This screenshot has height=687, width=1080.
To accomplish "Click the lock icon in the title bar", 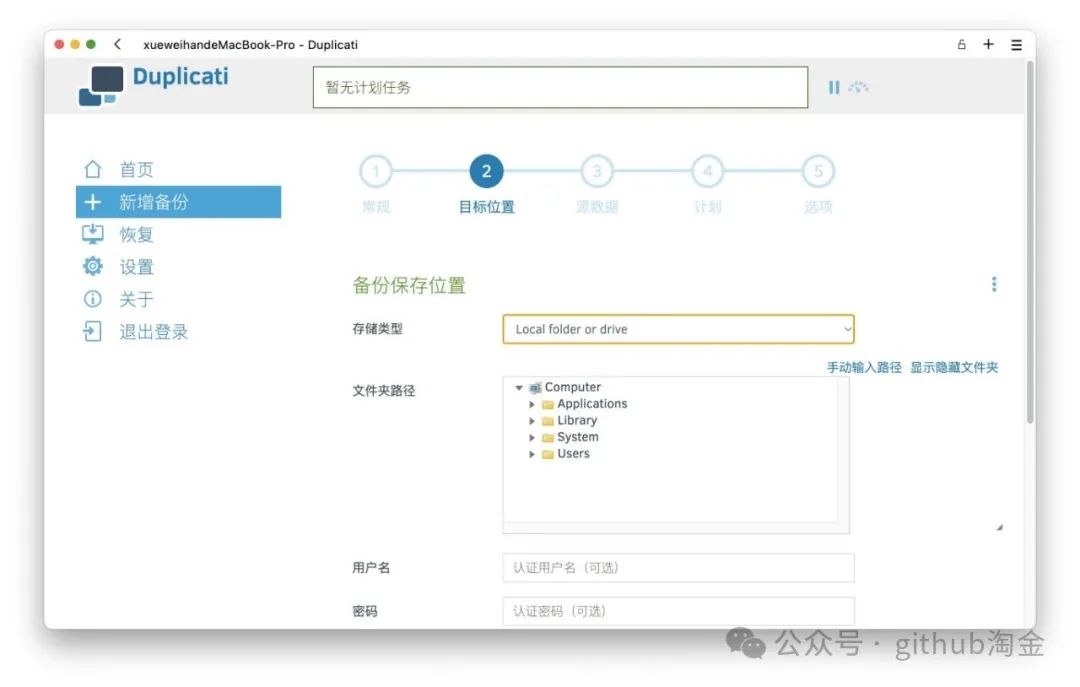I will click(x=962, y=45).
